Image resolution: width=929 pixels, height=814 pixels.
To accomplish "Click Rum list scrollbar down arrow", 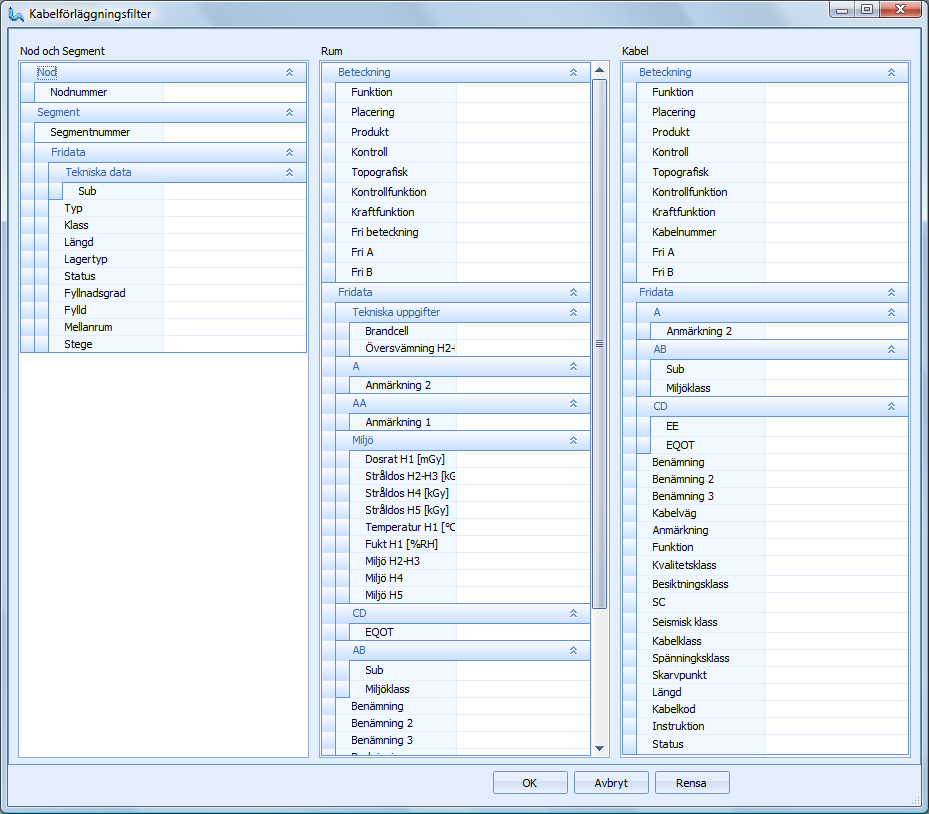I will (x=599, y=748).
